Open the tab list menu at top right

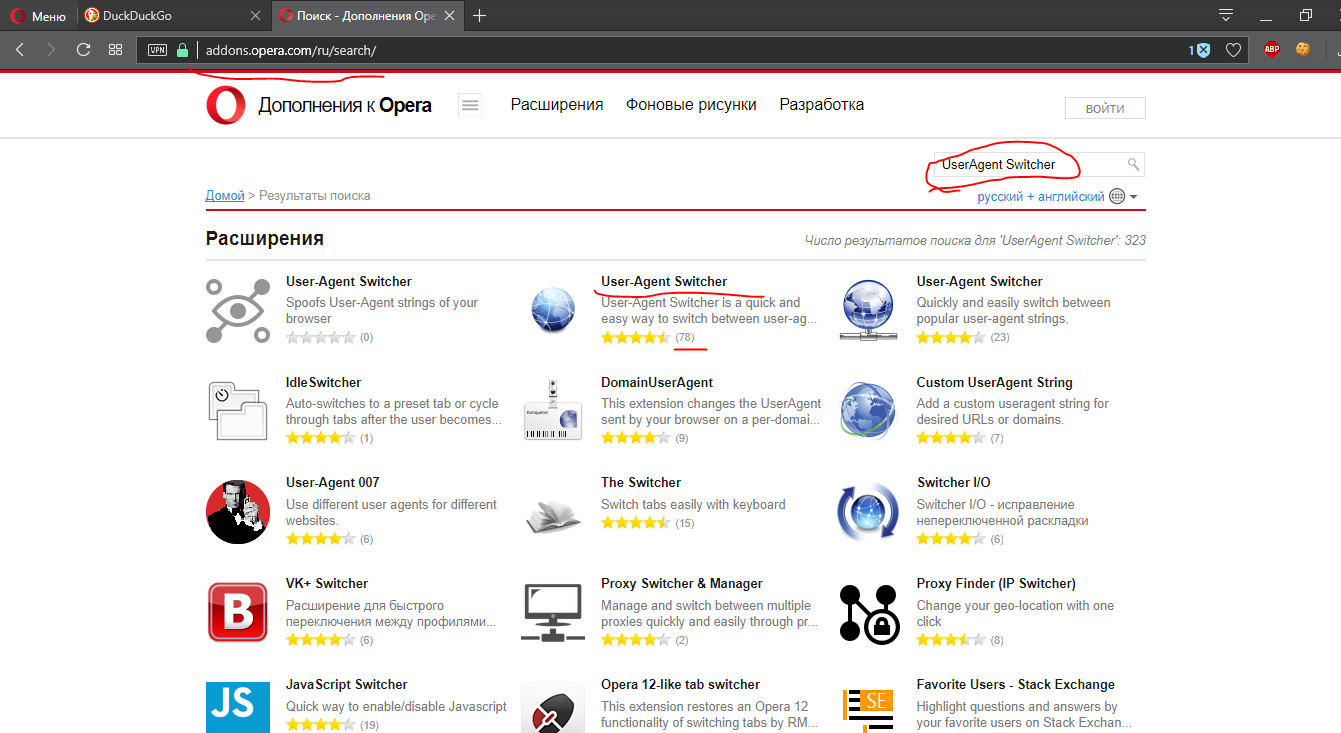click(1226, 15)
